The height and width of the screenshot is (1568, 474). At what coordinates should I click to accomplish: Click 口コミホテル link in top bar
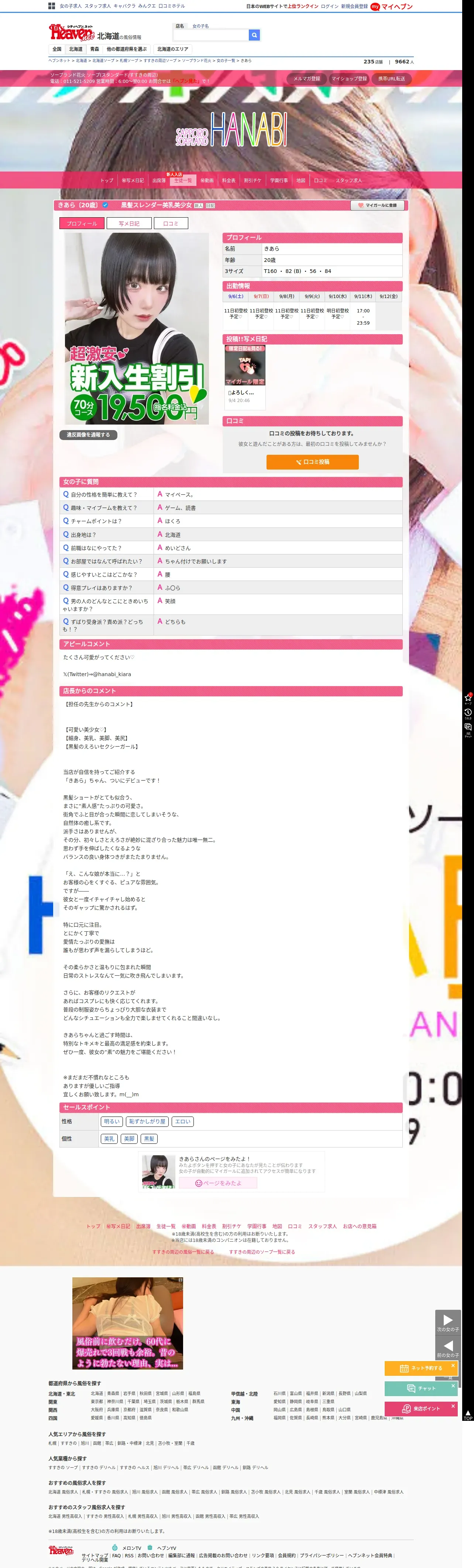pyautogui.click(x=172, y=6)
